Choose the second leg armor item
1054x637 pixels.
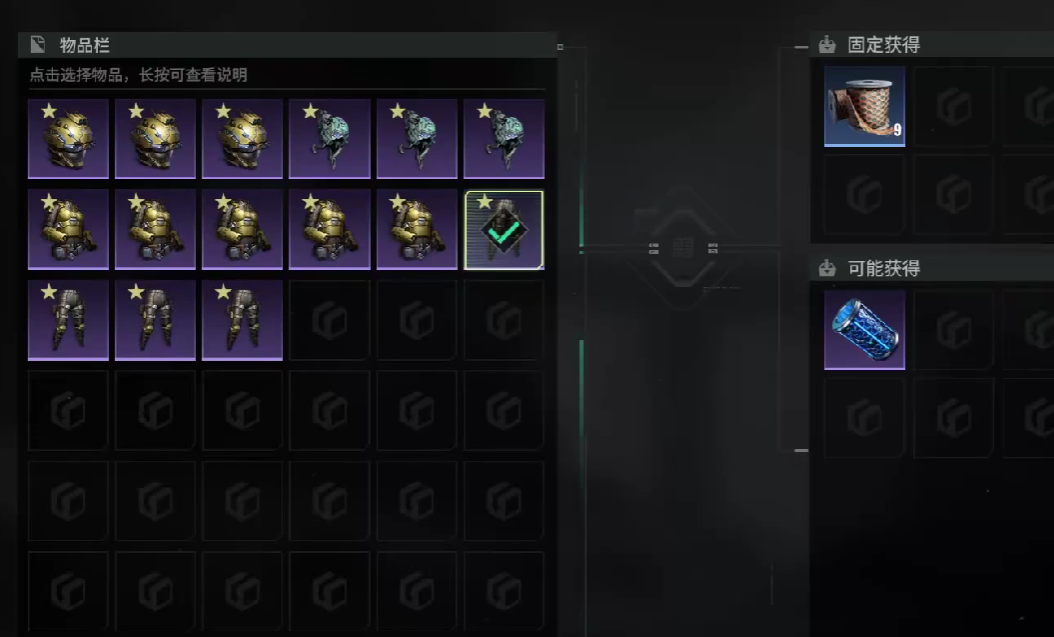click(155, 321)
